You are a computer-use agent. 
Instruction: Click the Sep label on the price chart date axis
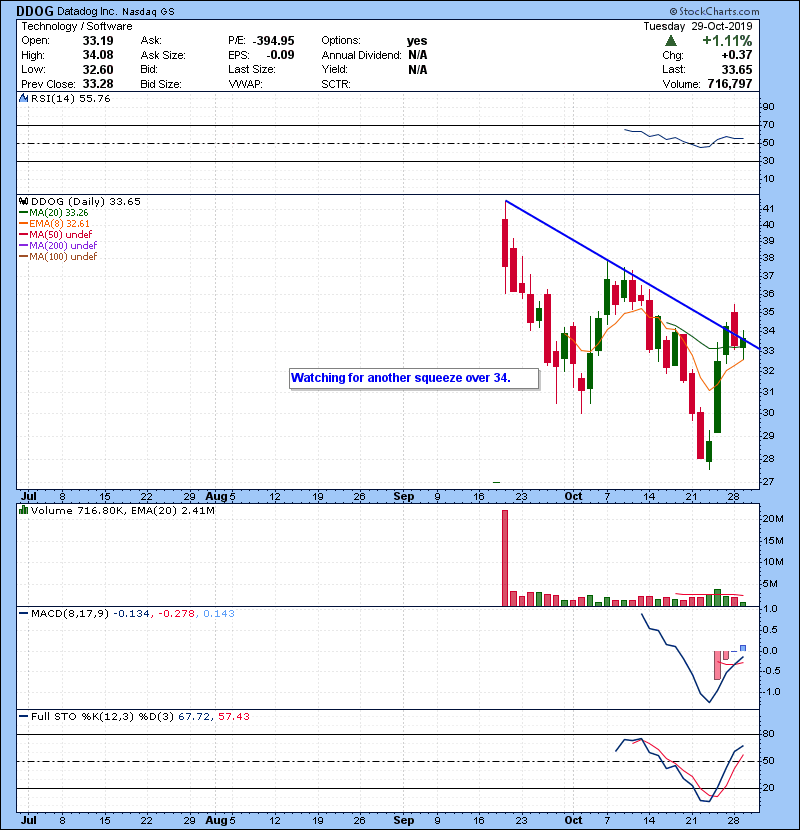point(403,497)
